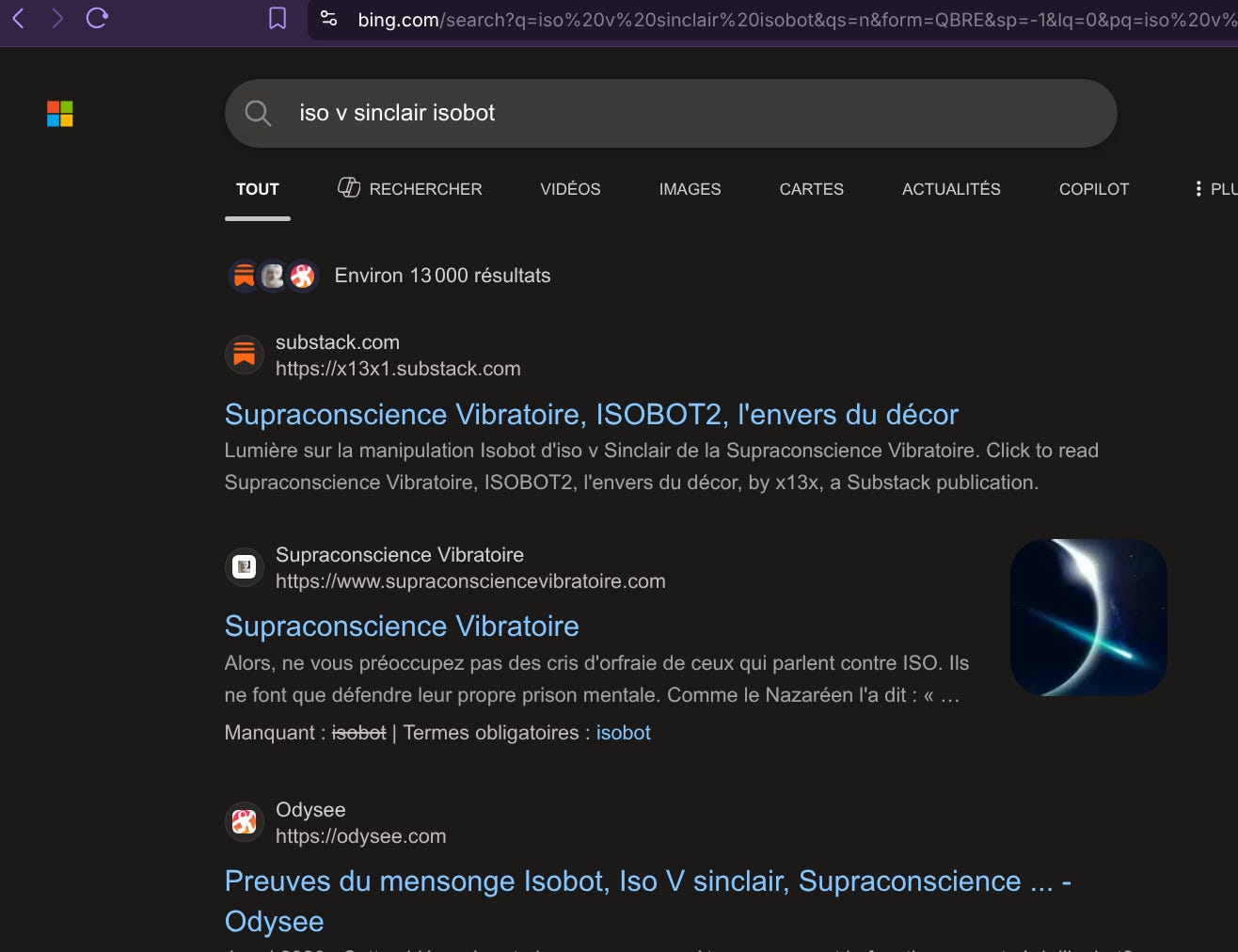This screenshot has height=952, width=1238.
Task: Click the struck-through "isobot" missing term
Action: 358,733
